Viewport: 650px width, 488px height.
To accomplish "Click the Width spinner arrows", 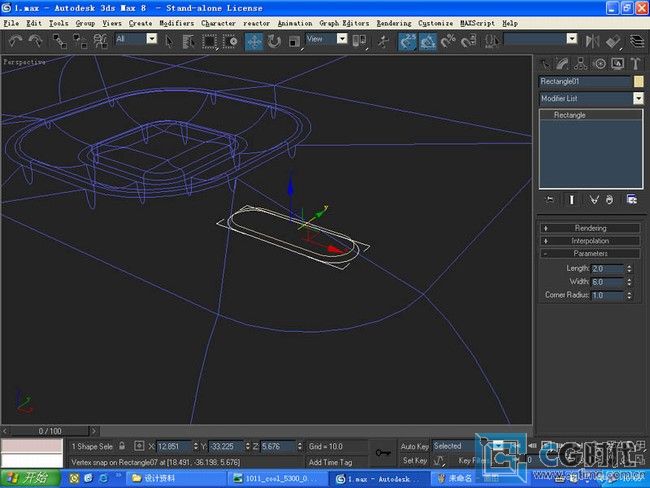I will 629,282.
